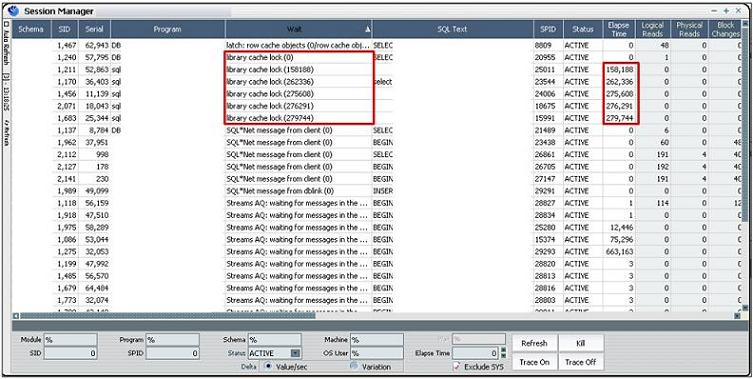
Task: Click the Trace On button
Action: coord(534,362)
